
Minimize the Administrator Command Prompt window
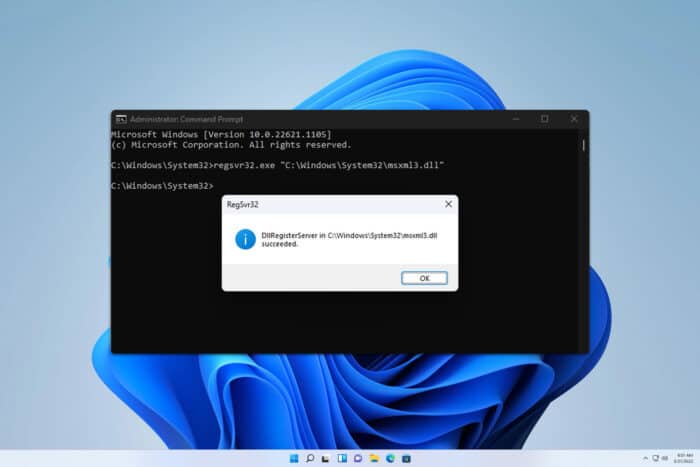516,119
